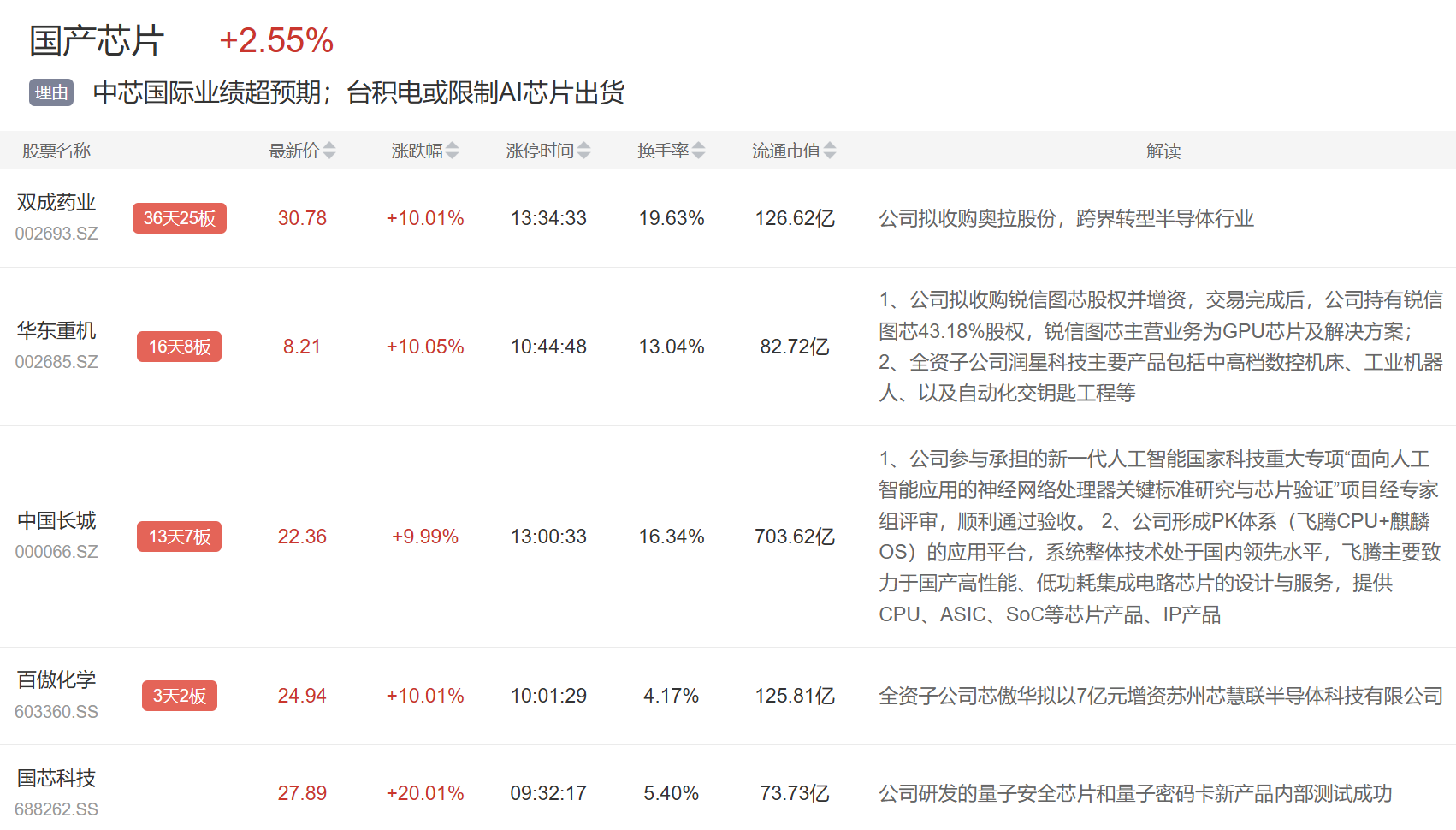Image resolution: width=1456 pixels, height=830 pixels.
Task: Click the 解读 column header
Action: 1163,151
